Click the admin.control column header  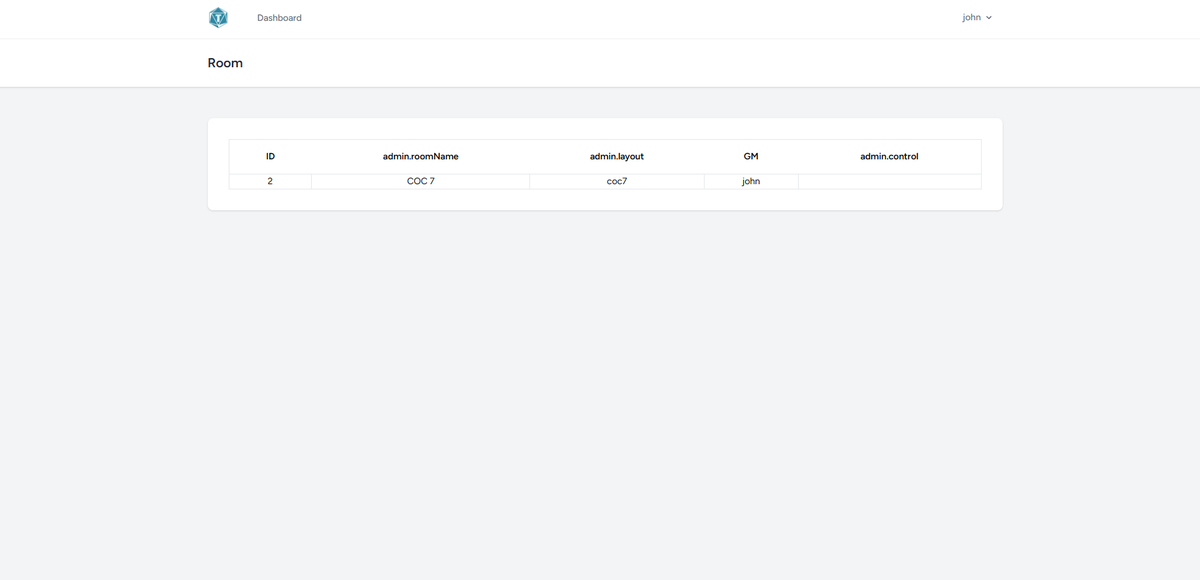(889, 157)
